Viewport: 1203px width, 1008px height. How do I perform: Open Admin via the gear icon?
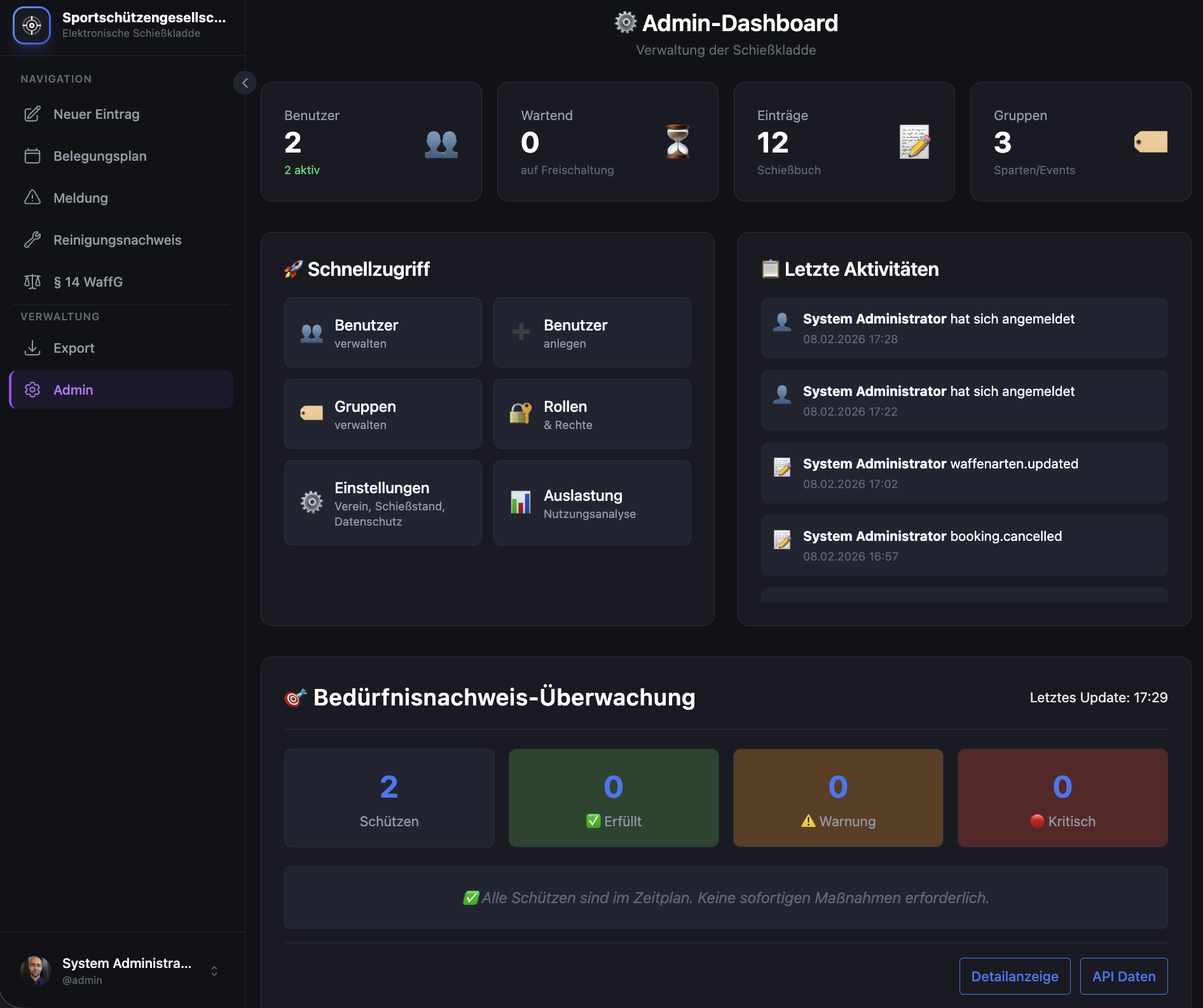click(x=31, y=390)
